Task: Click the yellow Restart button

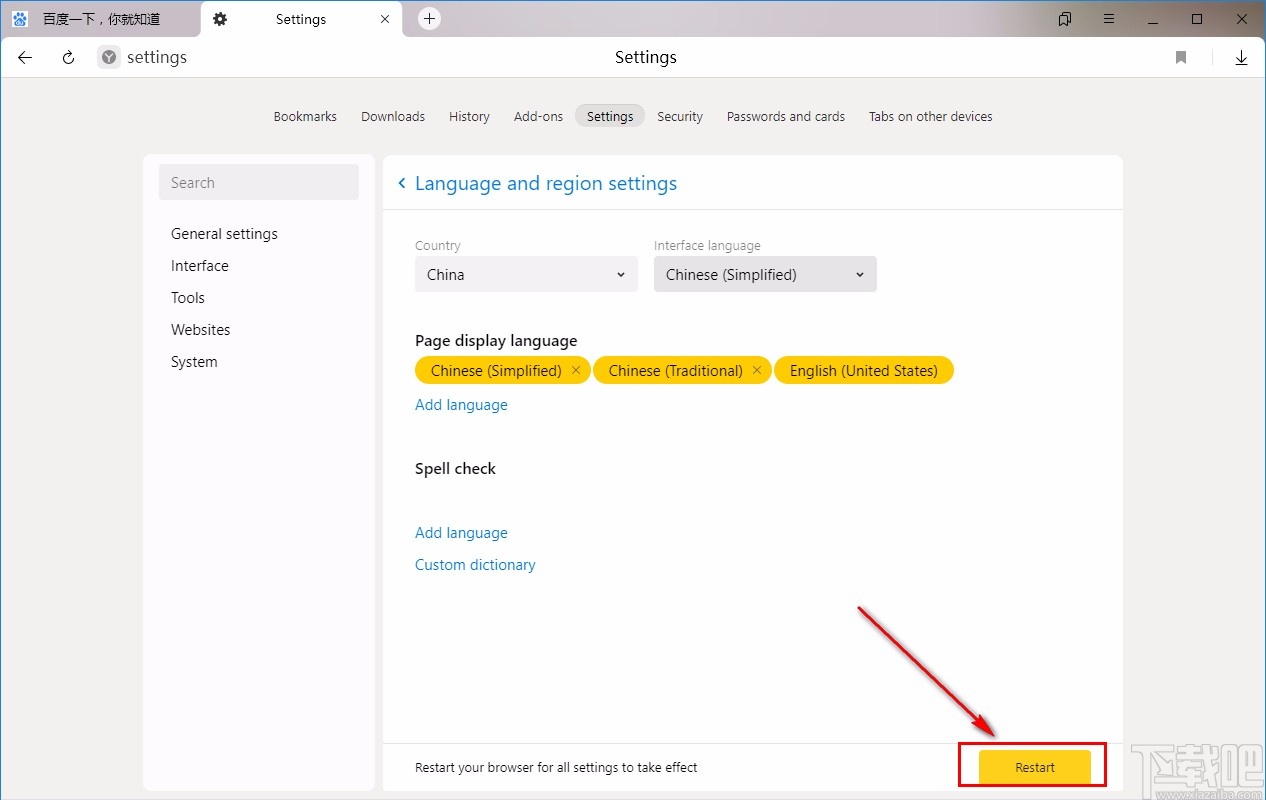Action: pyautogui.click(x=1034, y=767)
